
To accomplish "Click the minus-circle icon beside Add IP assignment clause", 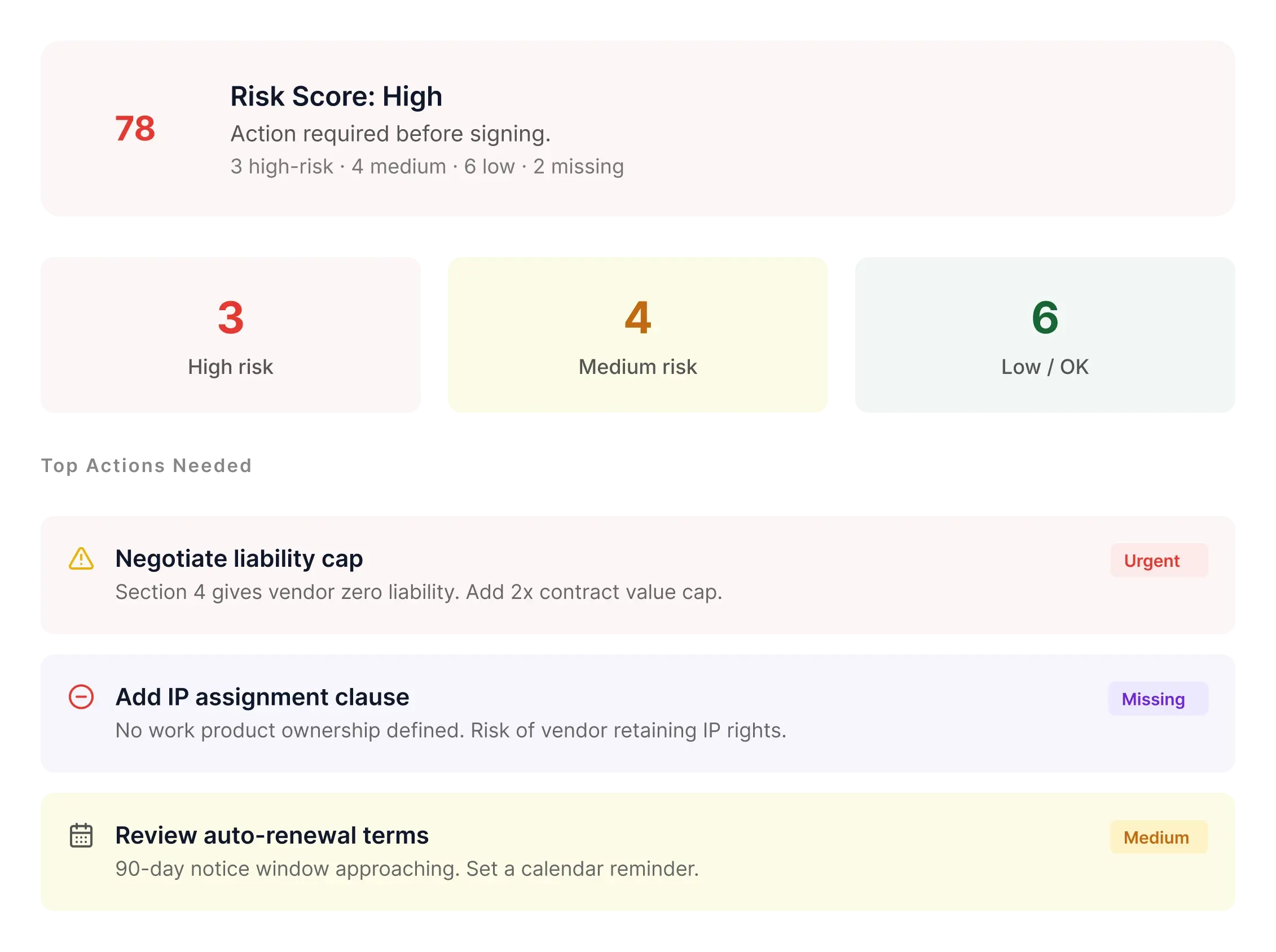I will (x=81, y=697).
